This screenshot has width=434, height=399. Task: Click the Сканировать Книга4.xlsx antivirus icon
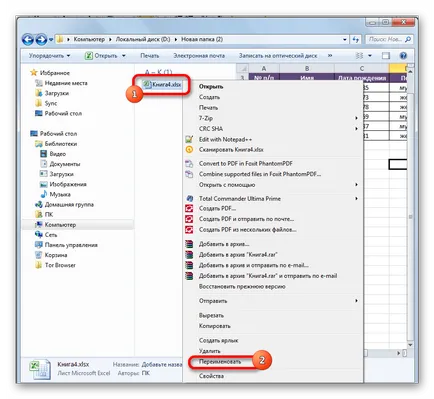click(x=189, y=150)
